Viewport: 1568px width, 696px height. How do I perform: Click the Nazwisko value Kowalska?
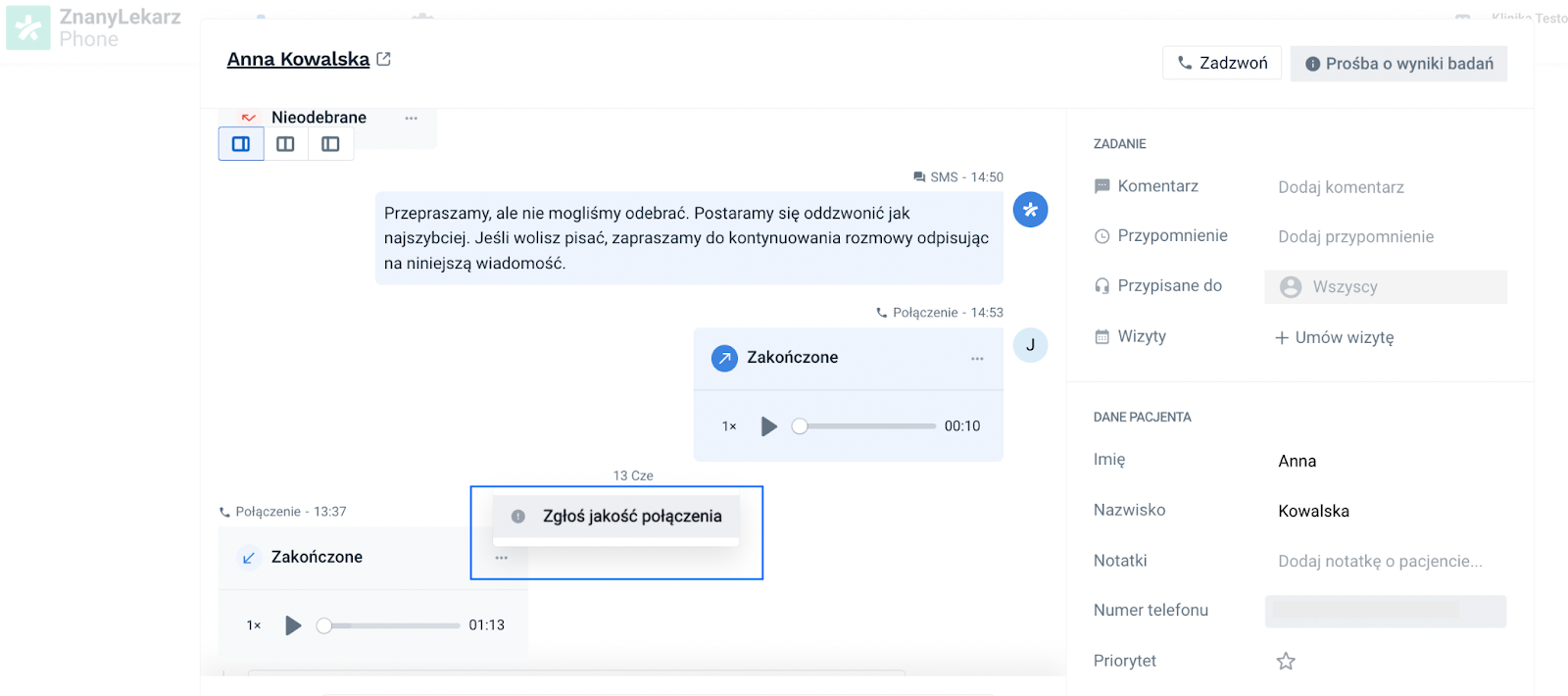tap(1313, 511)
